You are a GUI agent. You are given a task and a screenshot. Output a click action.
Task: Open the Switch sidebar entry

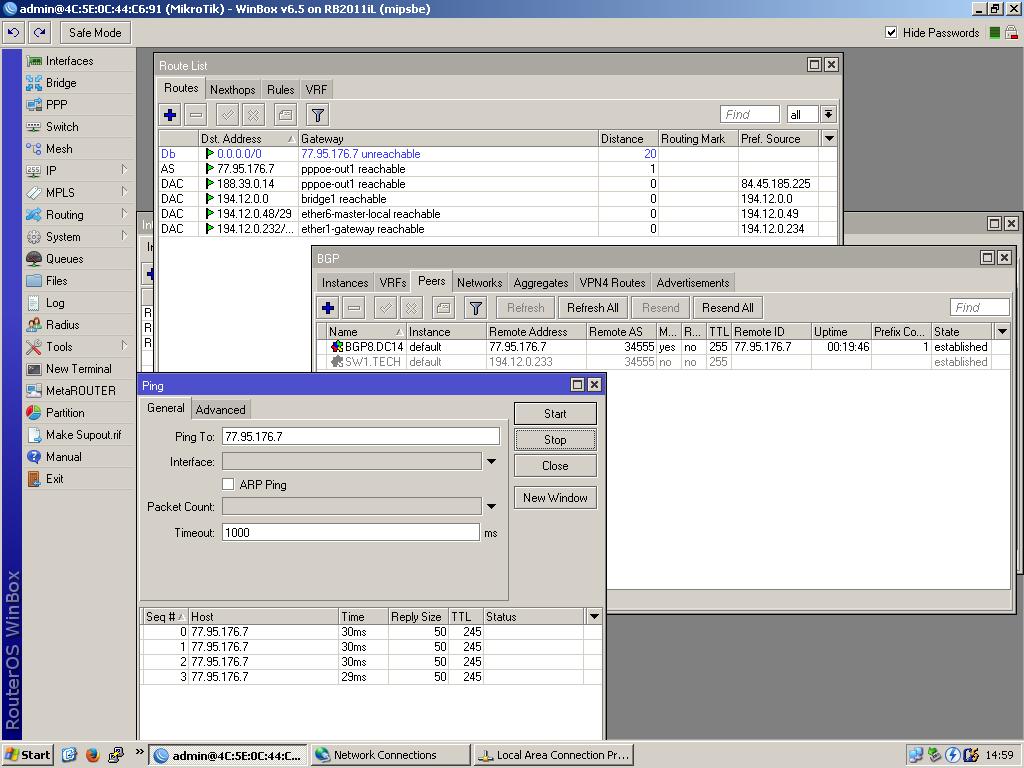point(62,127)
